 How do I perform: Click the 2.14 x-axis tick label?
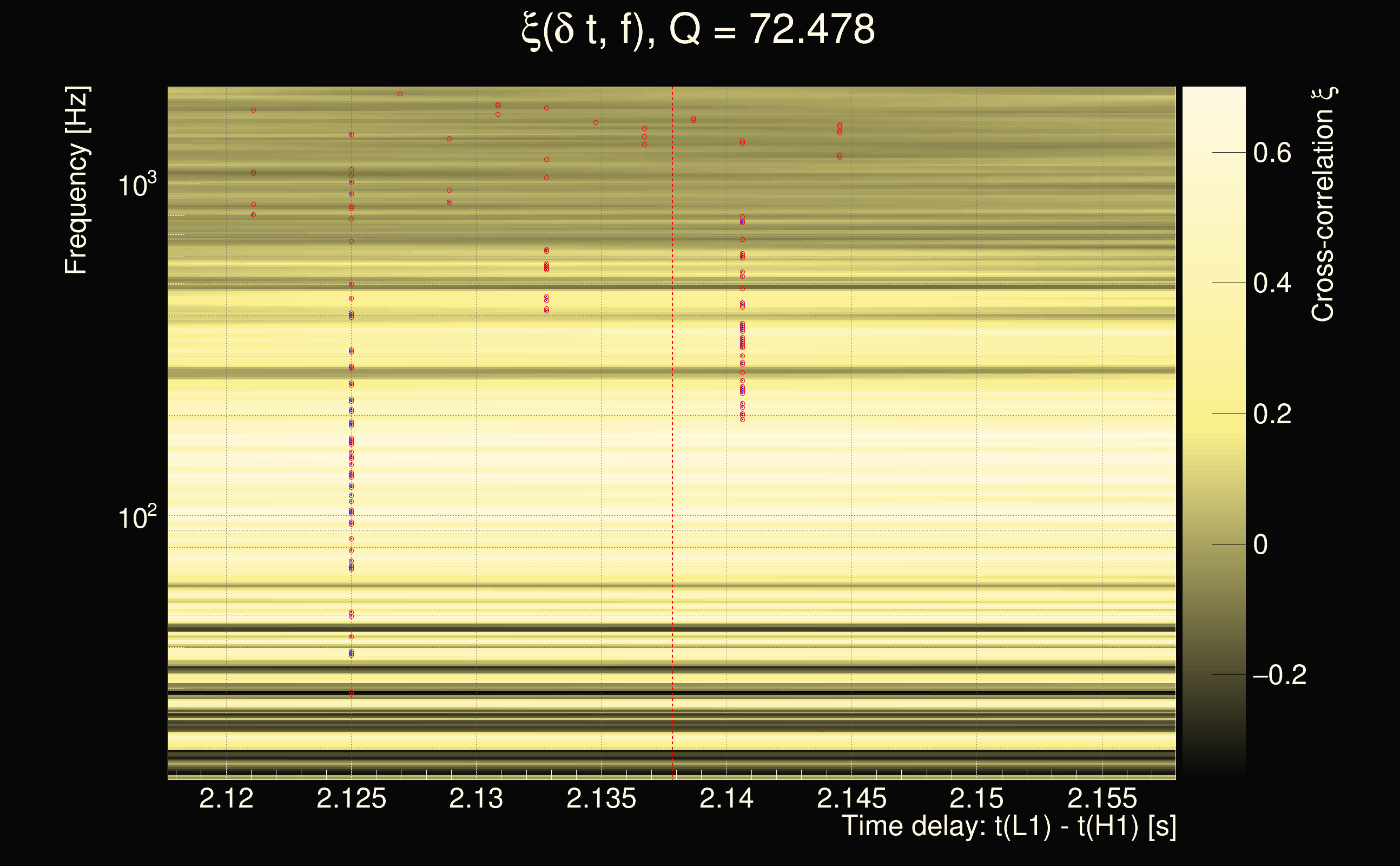tap(727, 798)
